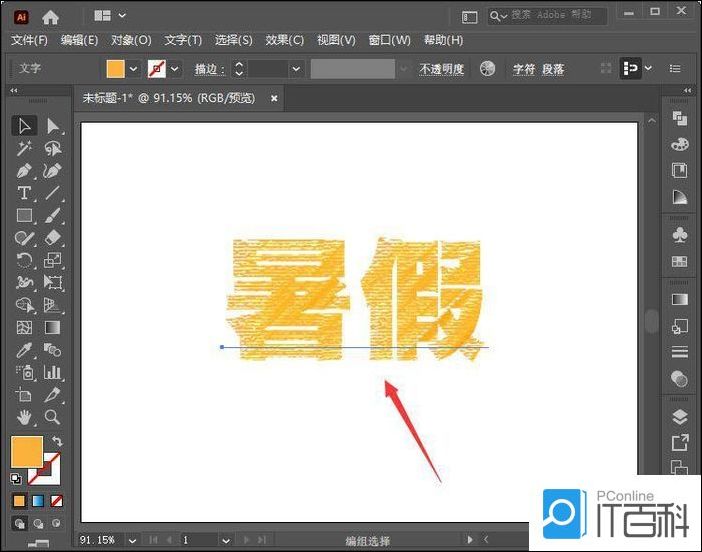This screenshot has height=552, width=702.
Task: Open the artboard number dropdown
Action: click(226, 540)
